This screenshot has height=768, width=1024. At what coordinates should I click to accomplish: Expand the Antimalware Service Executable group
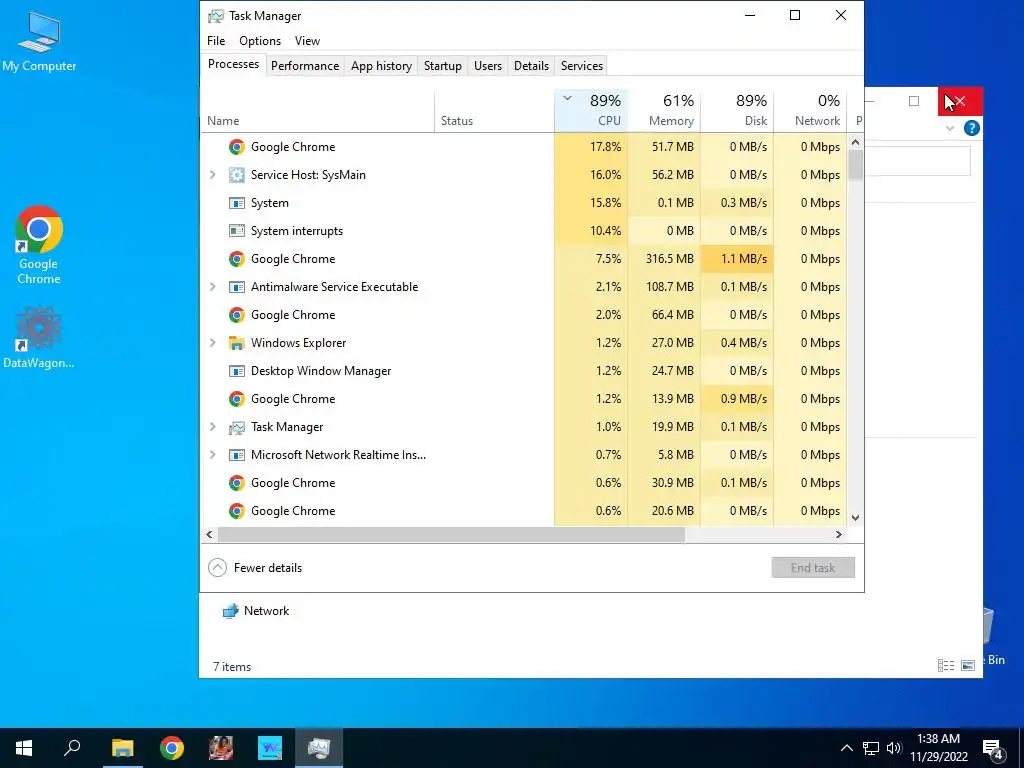213,287
